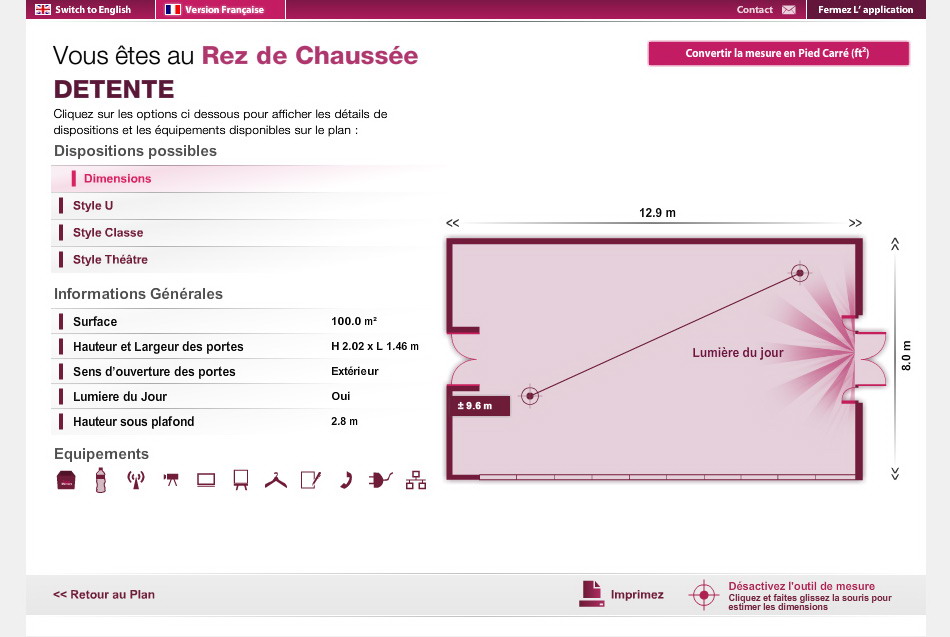Click the left chevron on the width measurement
The image size is (950, 637).
pyautogui.click(x=453, y=222)
